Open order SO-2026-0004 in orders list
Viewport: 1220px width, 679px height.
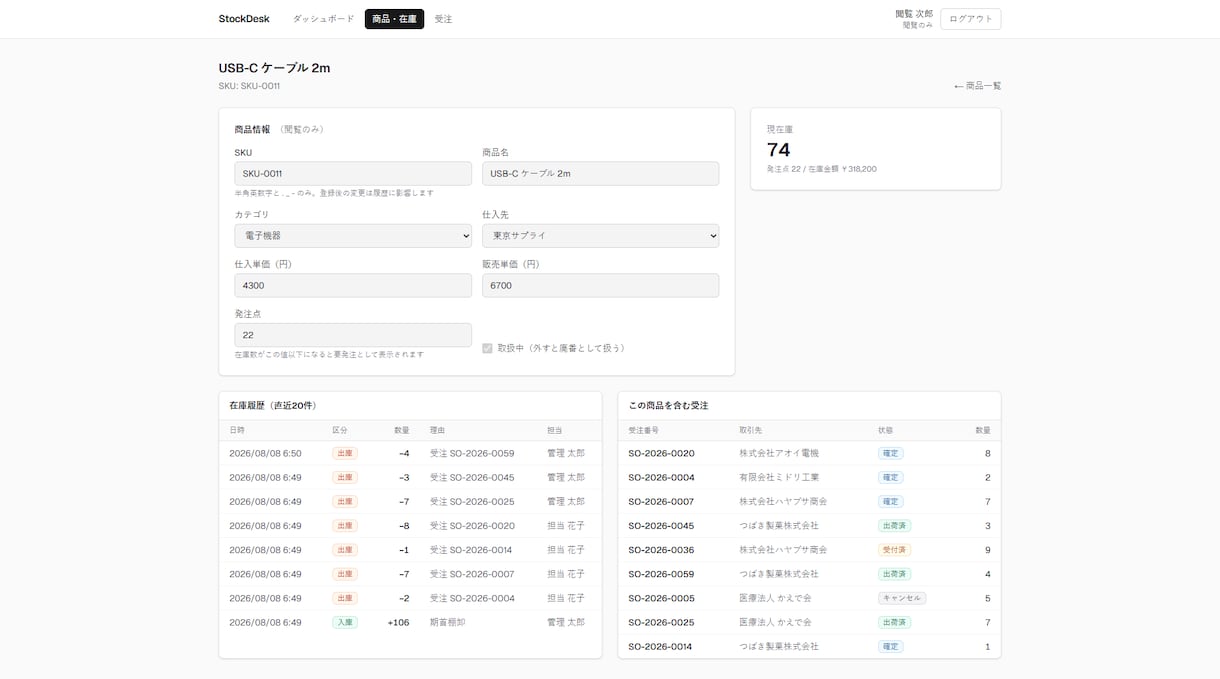click(661, 477)
